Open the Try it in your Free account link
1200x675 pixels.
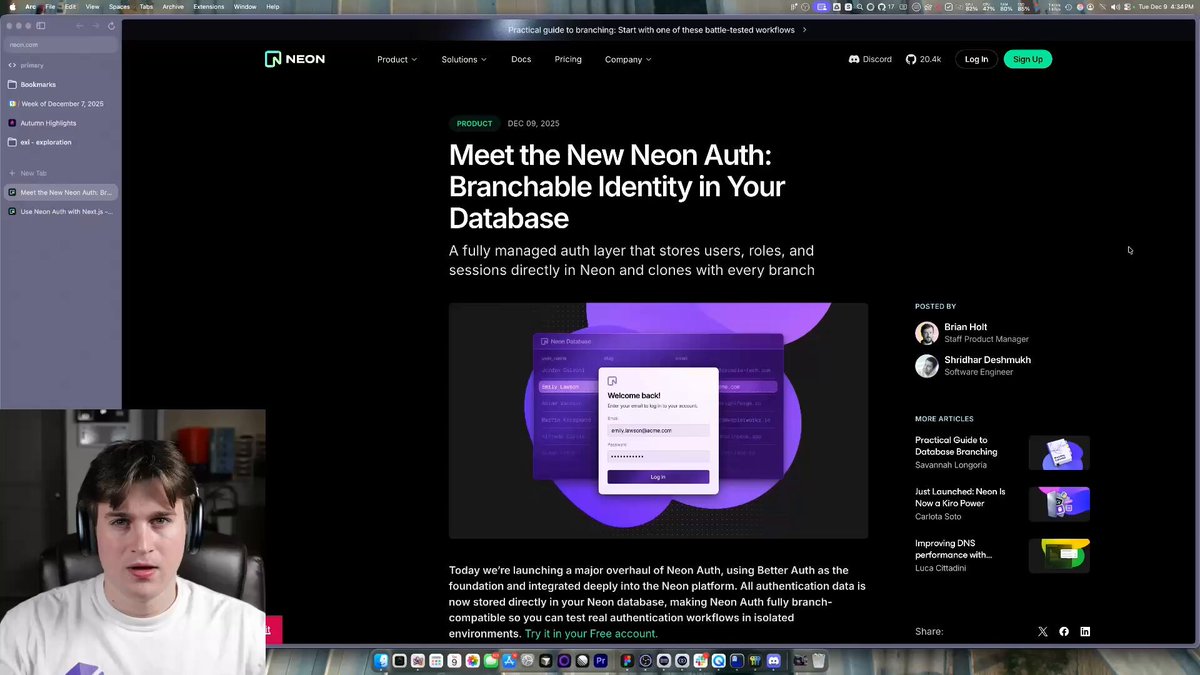(x=591, y=634)
